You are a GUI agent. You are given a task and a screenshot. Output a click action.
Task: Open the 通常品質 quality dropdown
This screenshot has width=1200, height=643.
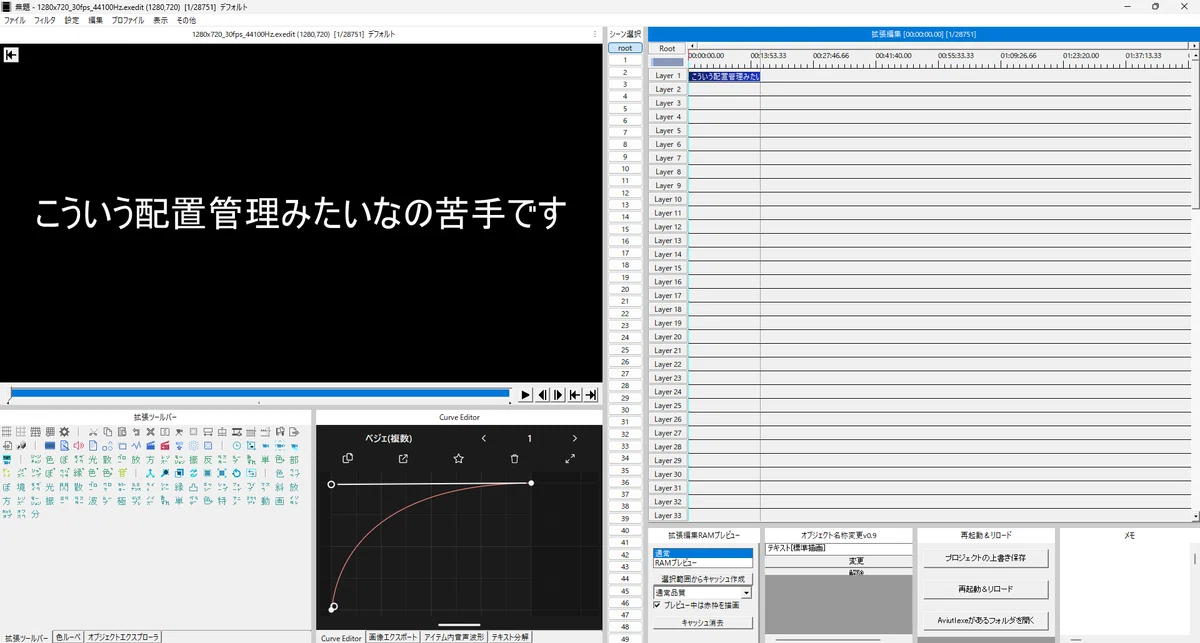700,593
